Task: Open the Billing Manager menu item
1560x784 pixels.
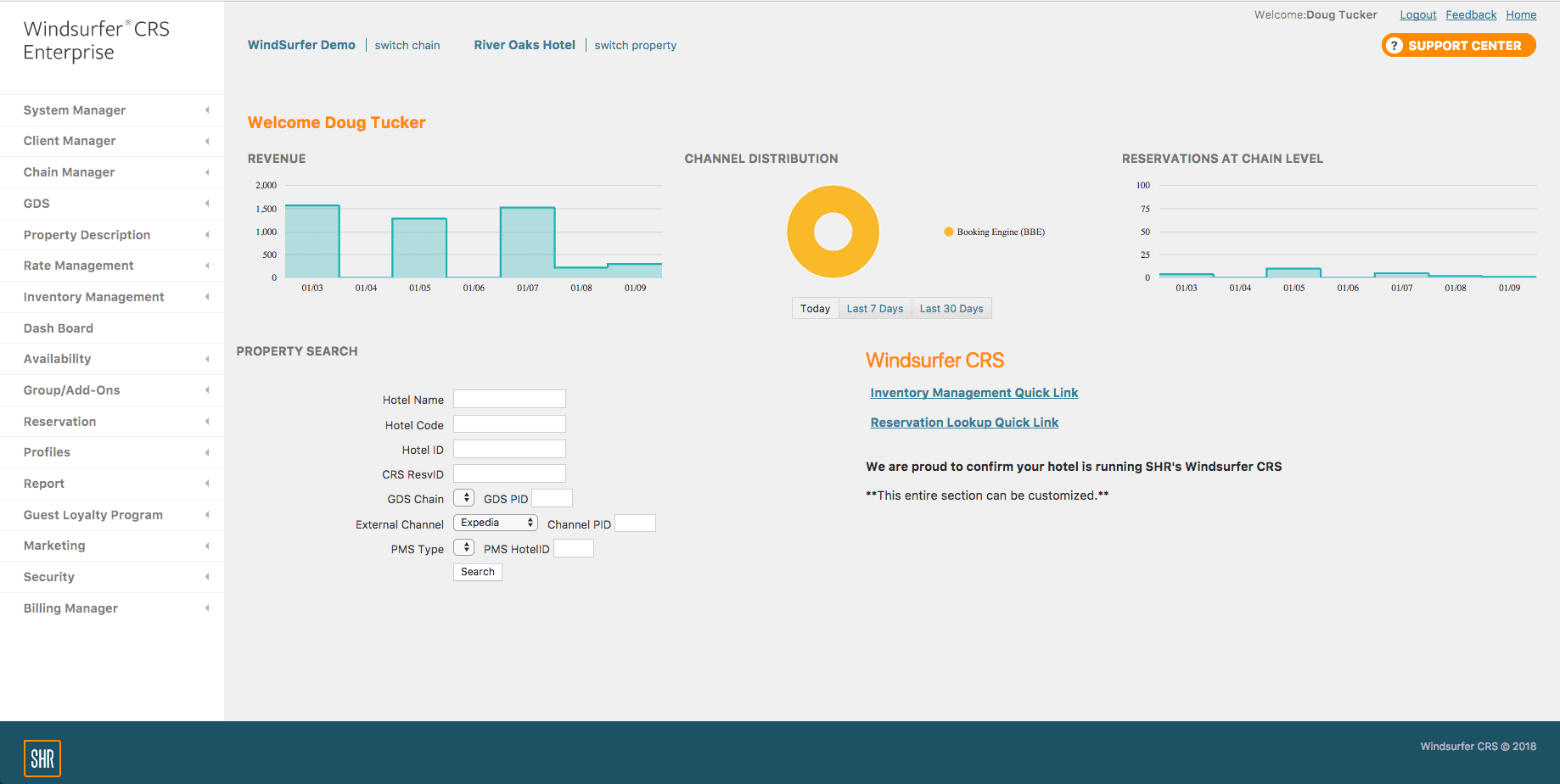Action: point(112,608)
